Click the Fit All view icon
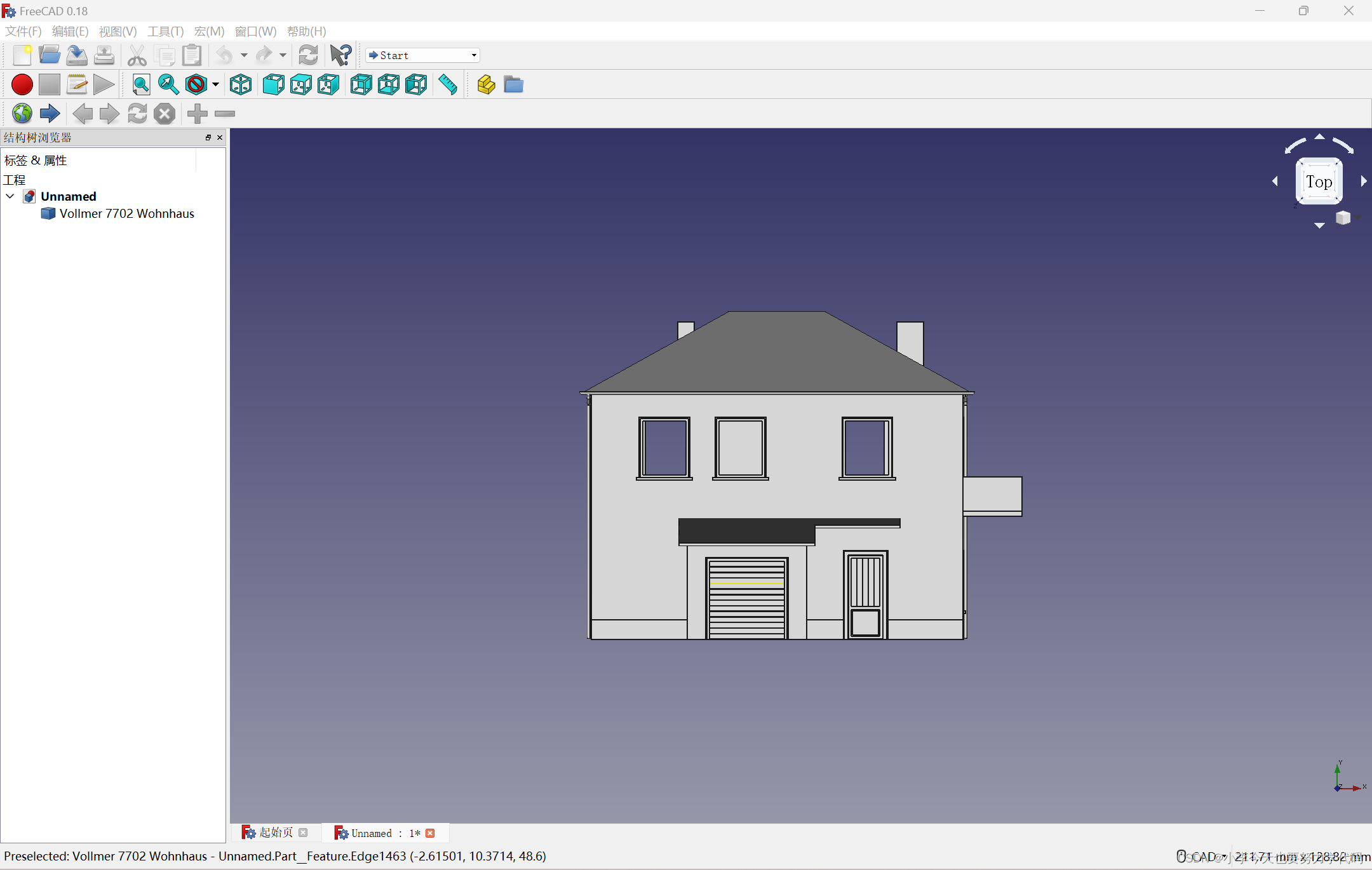This screenshot has height=870, width=1372. 141,84
